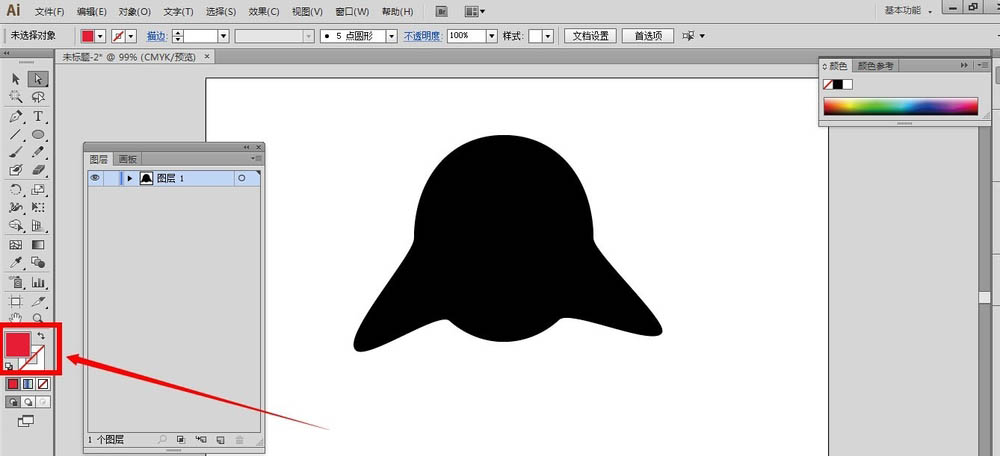Open the 5 点圆形 brush dropdown
The image size is (1000, 456).
pyautogui.click(x=391, y=36)
